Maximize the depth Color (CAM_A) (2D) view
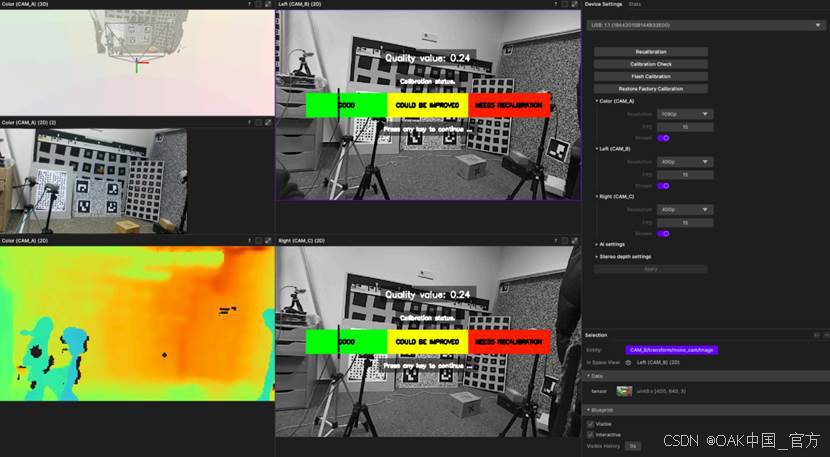Screen dimensions: 830x457 (268, 240)
